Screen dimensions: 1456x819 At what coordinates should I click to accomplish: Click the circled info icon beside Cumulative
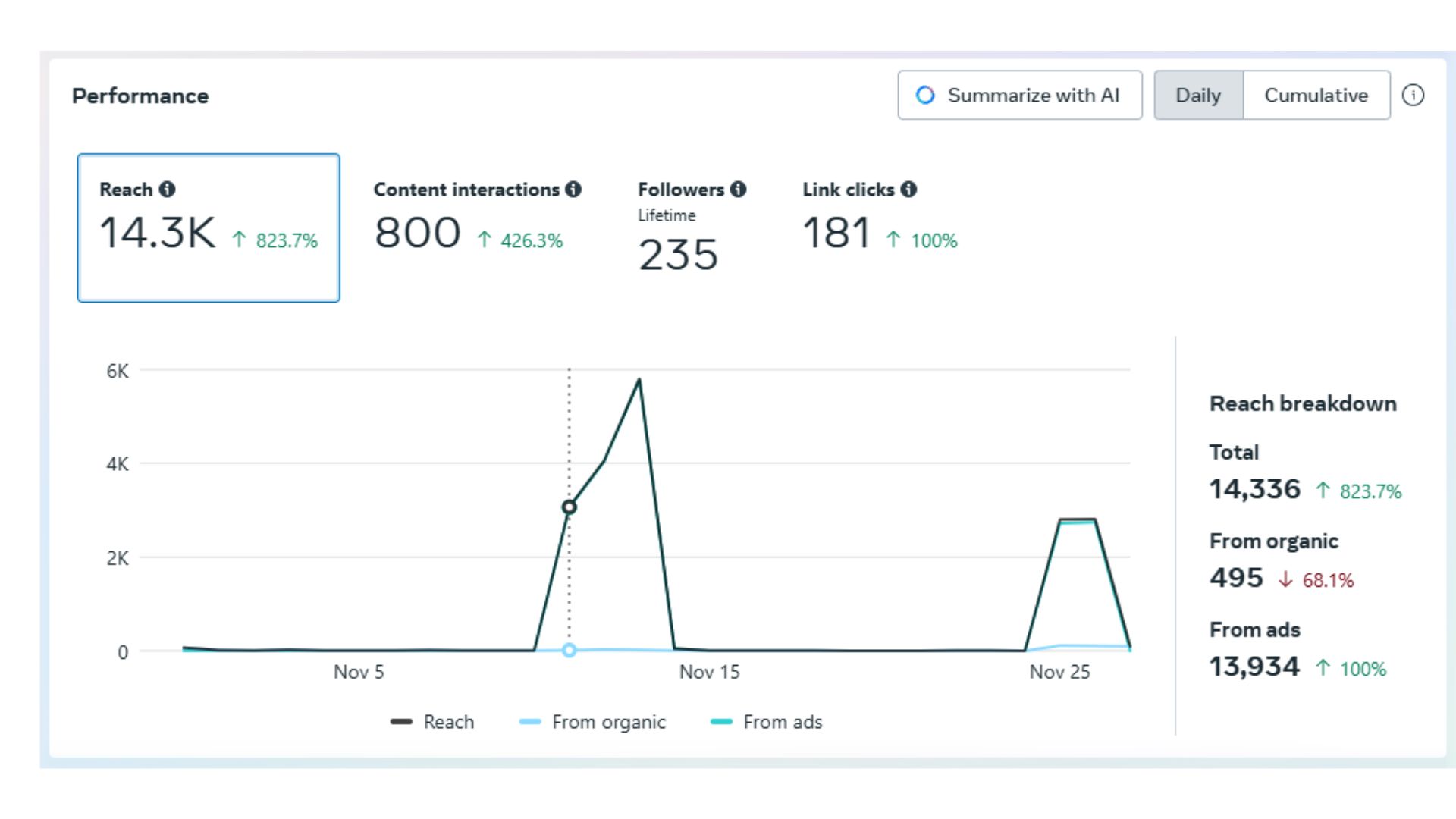pyautogui.click(x=1413, y=96)
